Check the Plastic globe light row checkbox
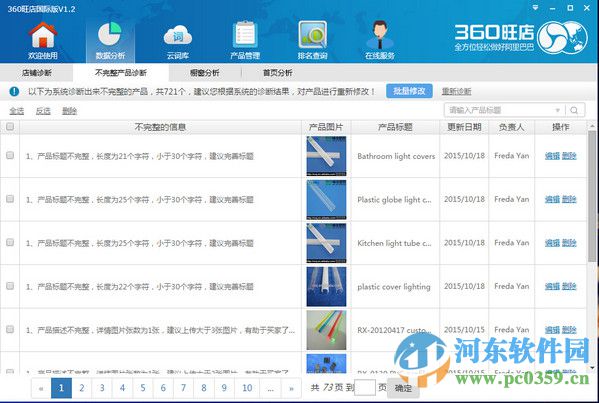The image size is (599, 403). [x=10, y=199]
